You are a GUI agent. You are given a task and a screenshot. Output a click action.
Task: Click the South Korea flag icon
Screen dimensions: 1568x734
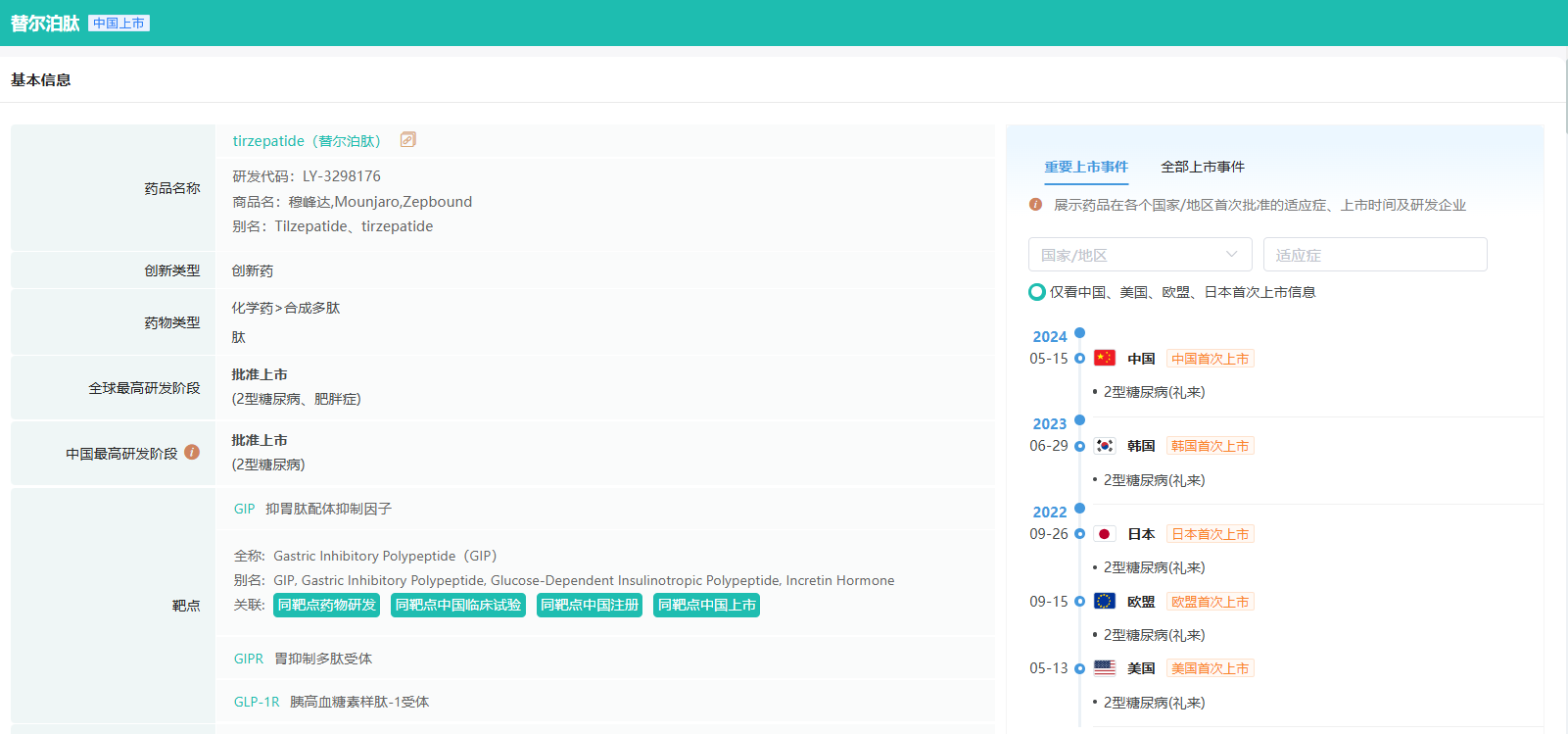pos(1105,446)
